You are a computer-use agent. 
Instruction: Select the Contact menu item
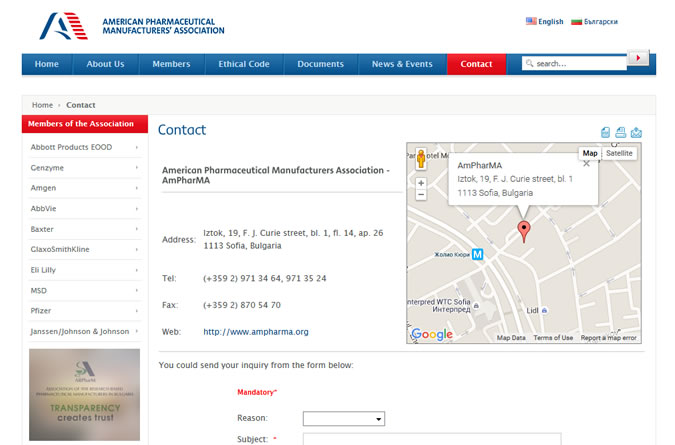tap(477, 64)
